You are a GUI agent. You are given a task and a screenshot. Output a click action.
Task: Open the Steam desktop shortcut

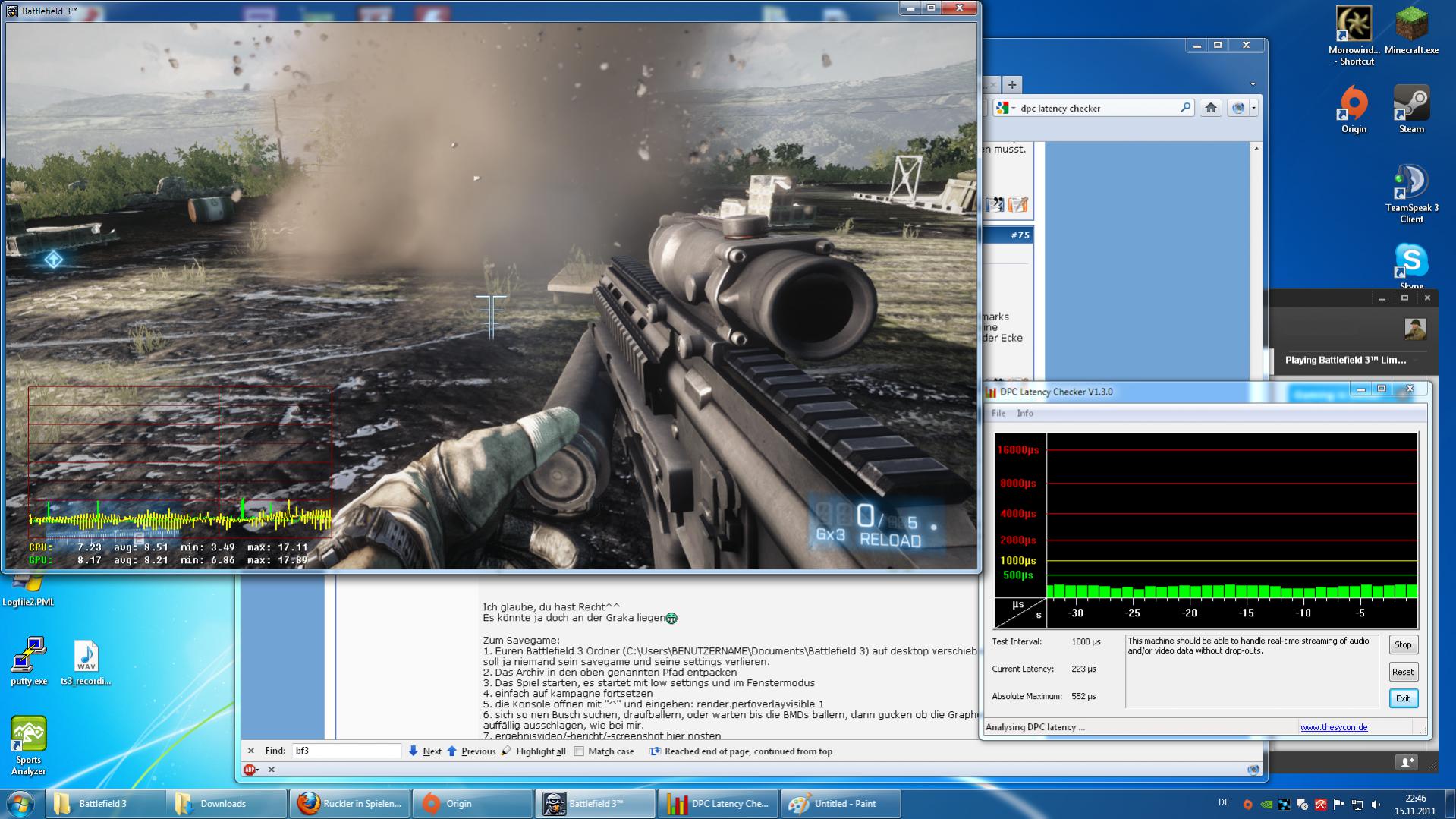pyautogui.click(x=1411, y=110)
